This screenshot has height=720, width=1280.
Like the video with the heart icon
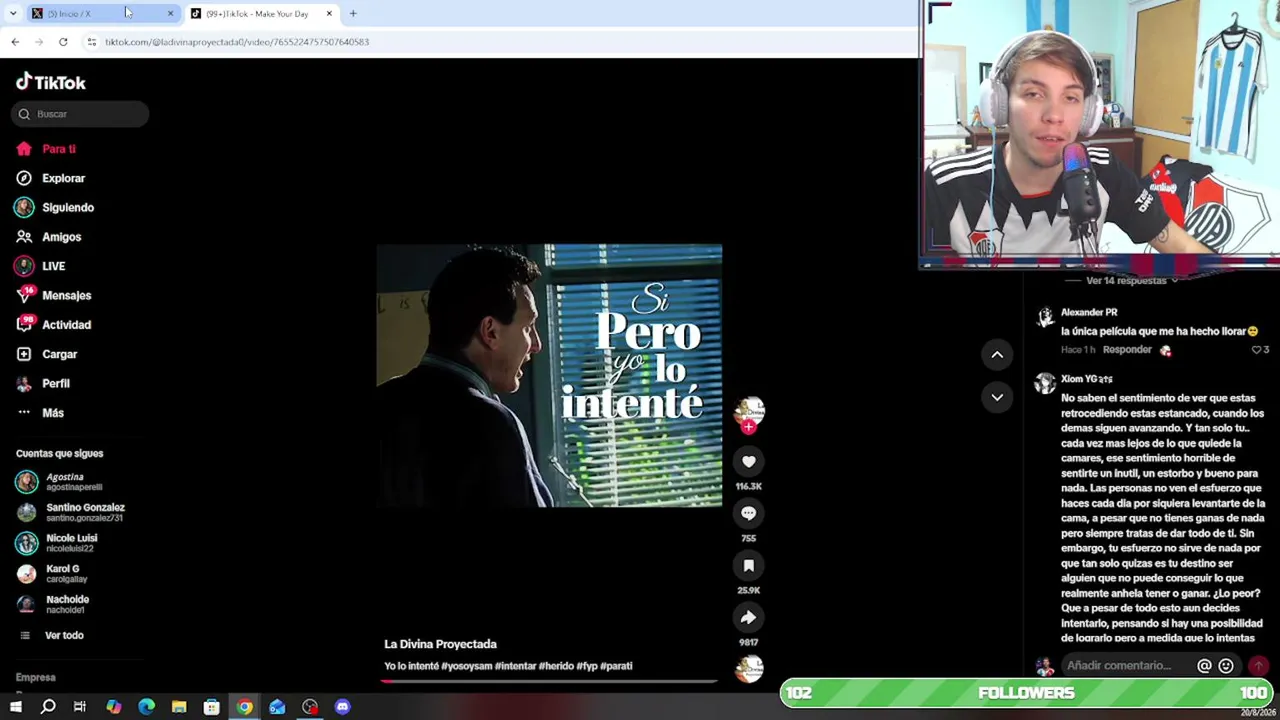pyautogui.click(x=748, y=461)
